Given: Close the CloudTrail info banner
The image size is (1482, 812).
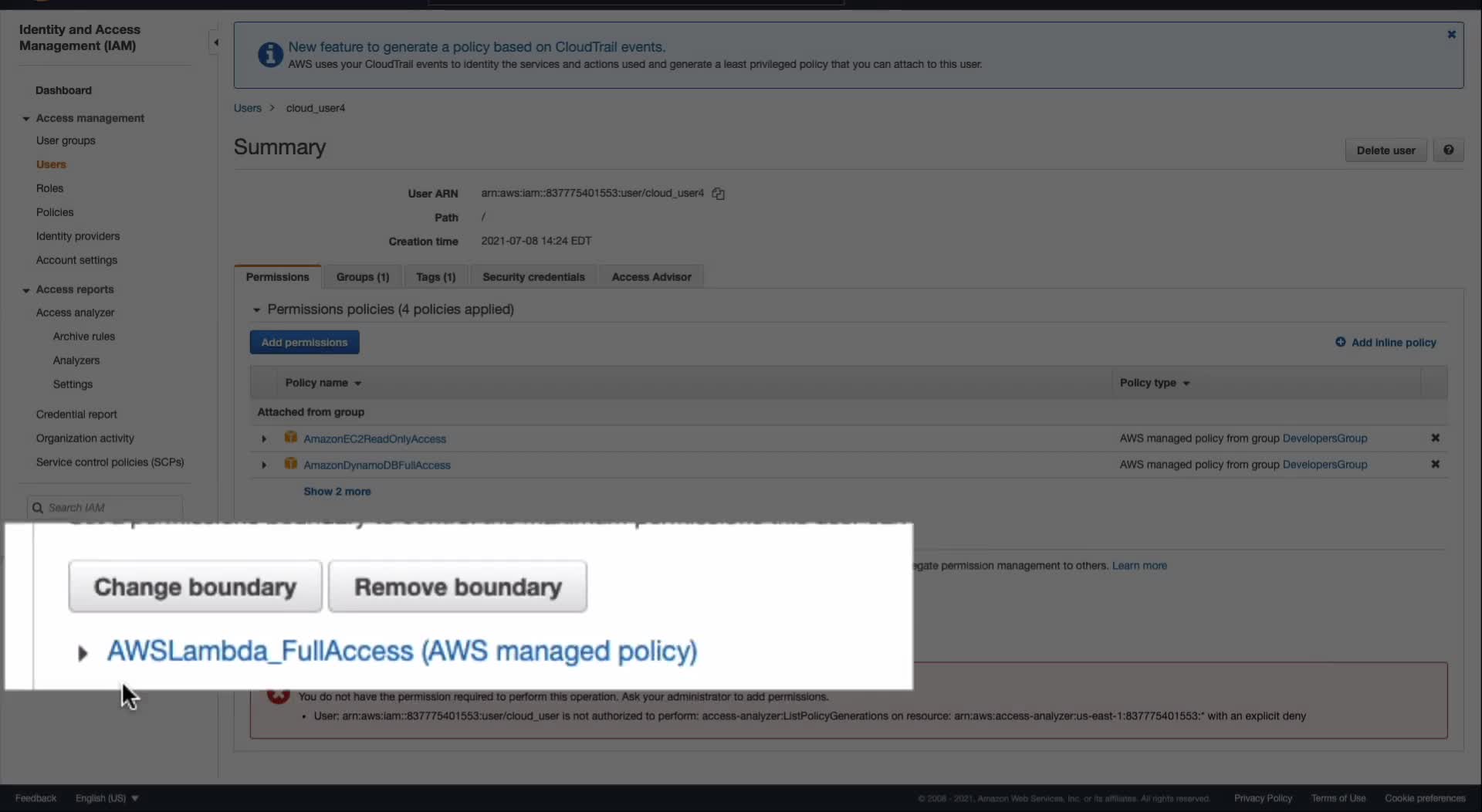Looking at the screenshot, I should point(1451,35).
